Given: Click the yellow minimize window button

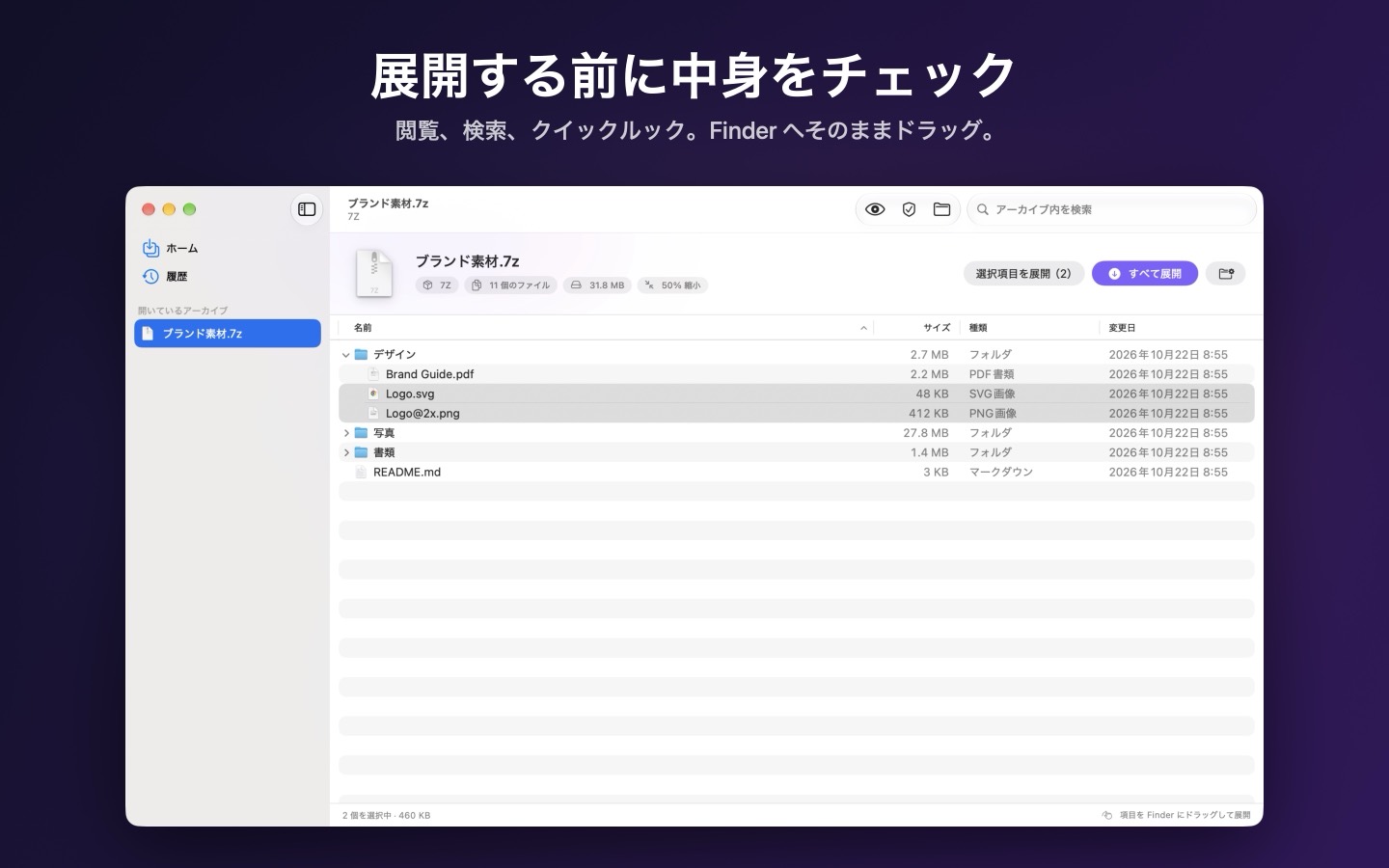Looking at the screenshot, I should coord(169,209).
